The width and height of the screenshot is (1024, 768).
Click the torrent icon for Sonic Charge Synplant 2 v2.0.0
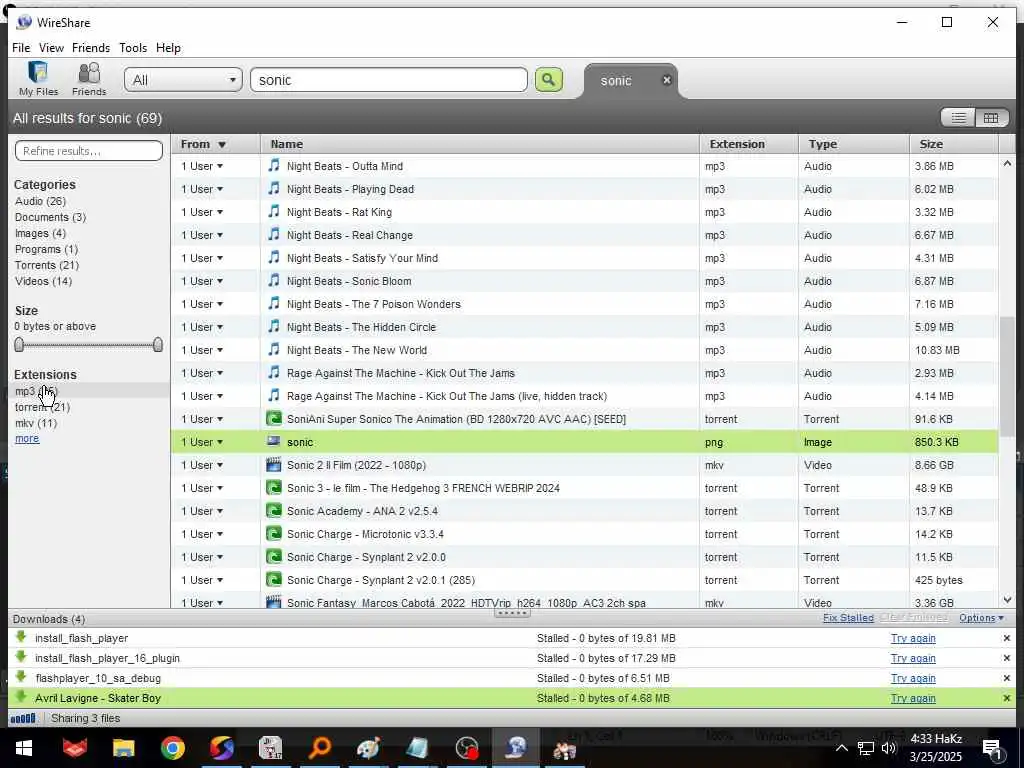click(274, 557)
